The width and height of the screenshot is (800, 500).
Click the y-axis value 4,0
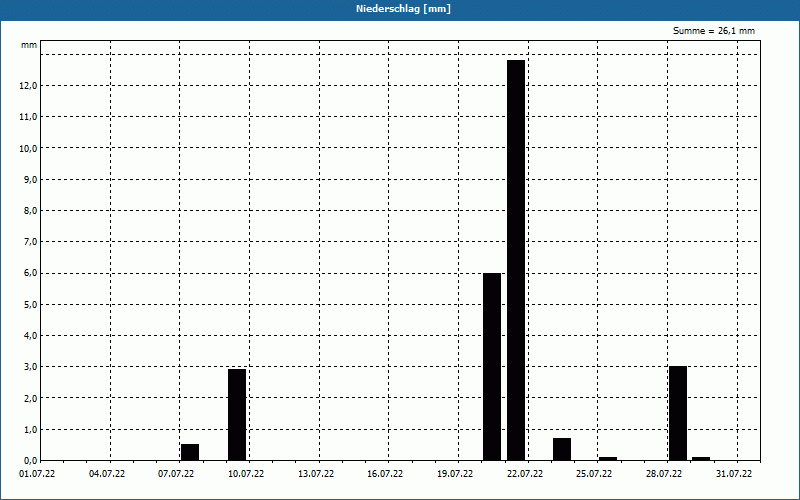pos(30,336)
